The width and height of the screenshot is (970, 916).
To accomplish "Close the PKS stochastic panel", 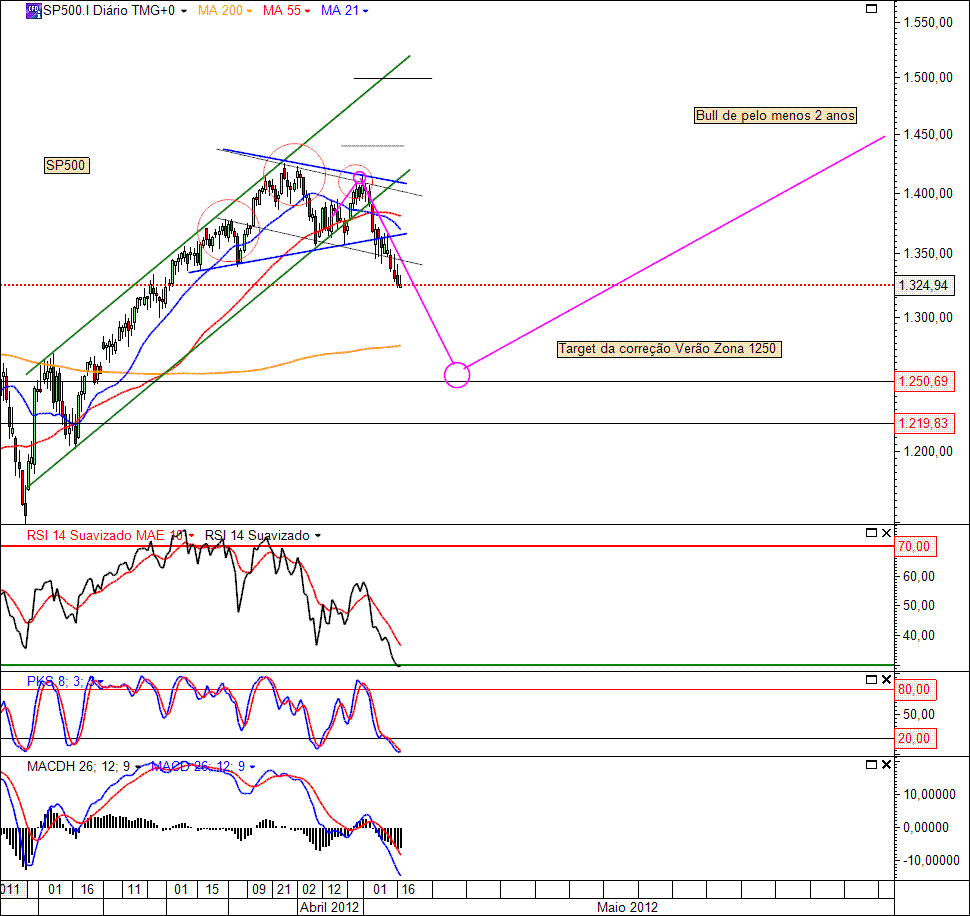I will pyautogui.click(x=886, y=680).
